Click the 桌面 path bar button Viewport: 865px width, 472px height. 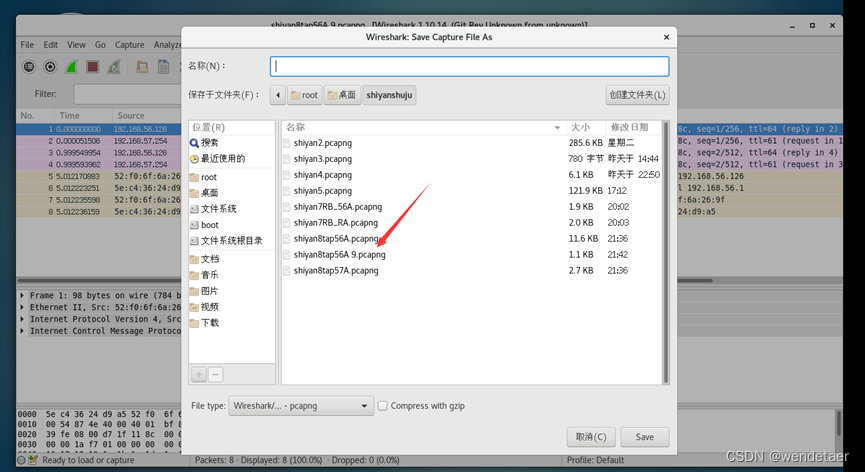click(x=342, y=95)
